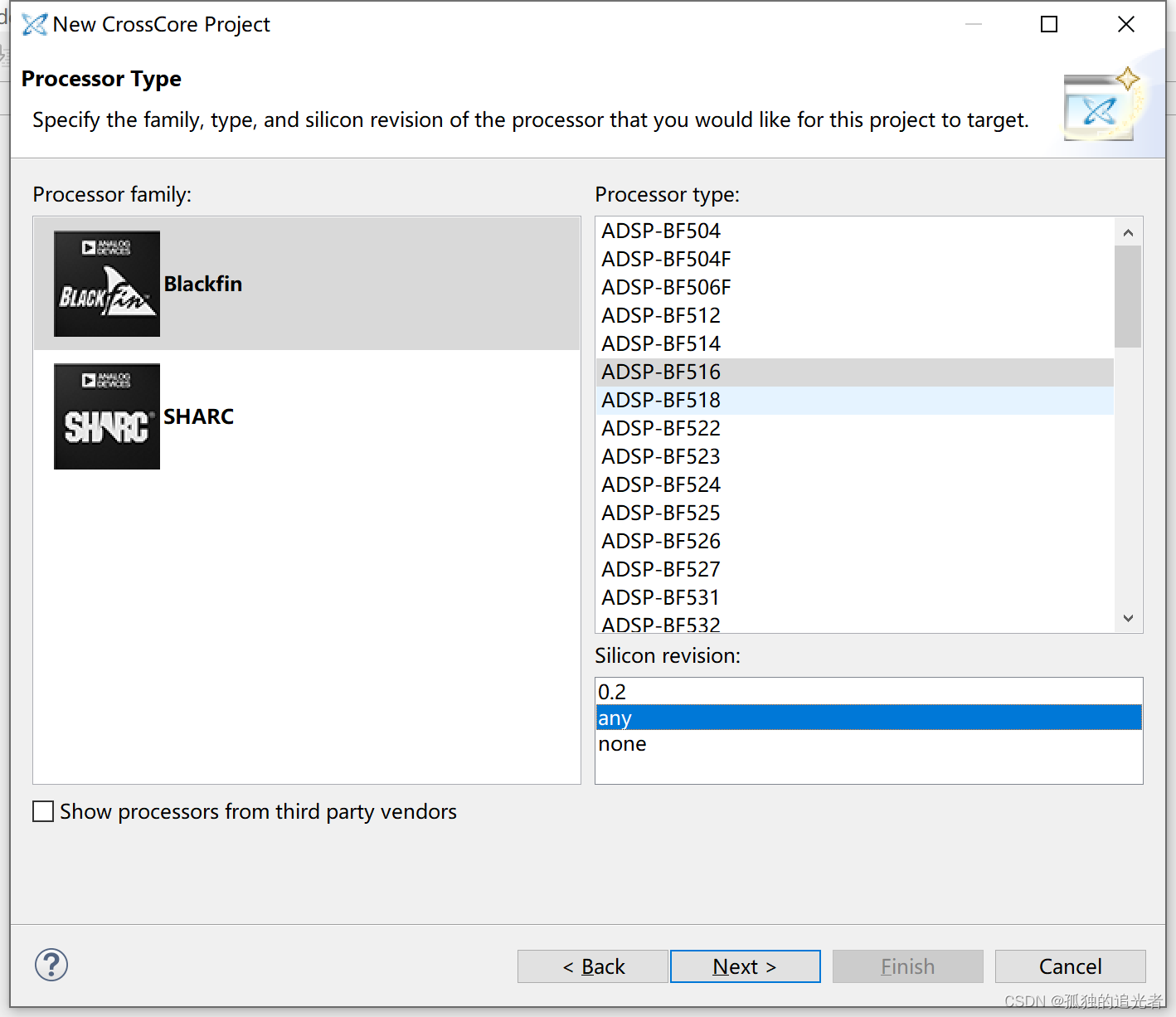Maximize the New CrossCore Project window

(1049, 25)
